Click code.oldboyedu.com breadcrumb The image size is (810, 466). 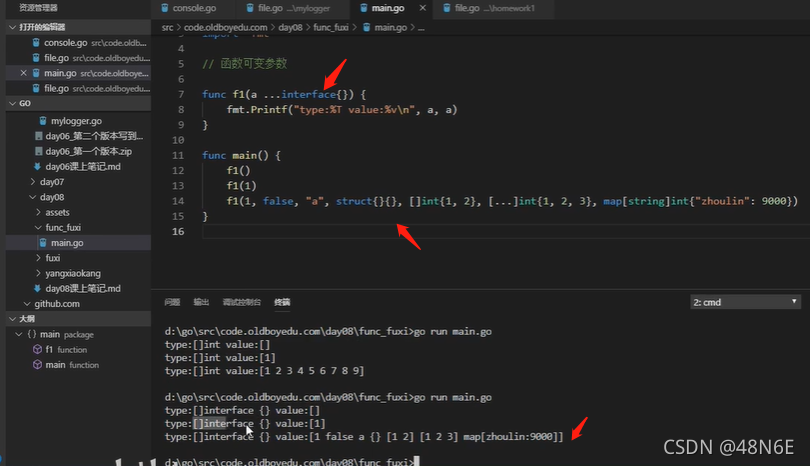[x=226, y=27]
